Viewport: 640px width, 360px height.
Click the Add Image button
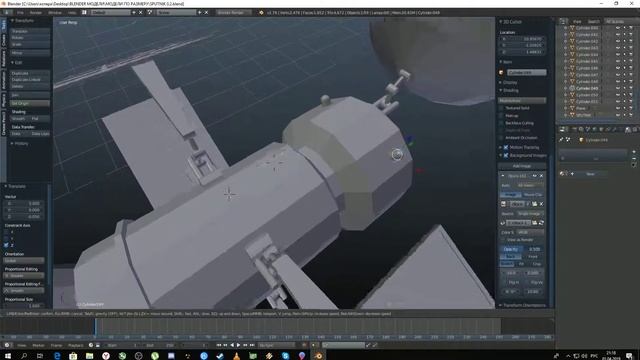tap(522, 166)
